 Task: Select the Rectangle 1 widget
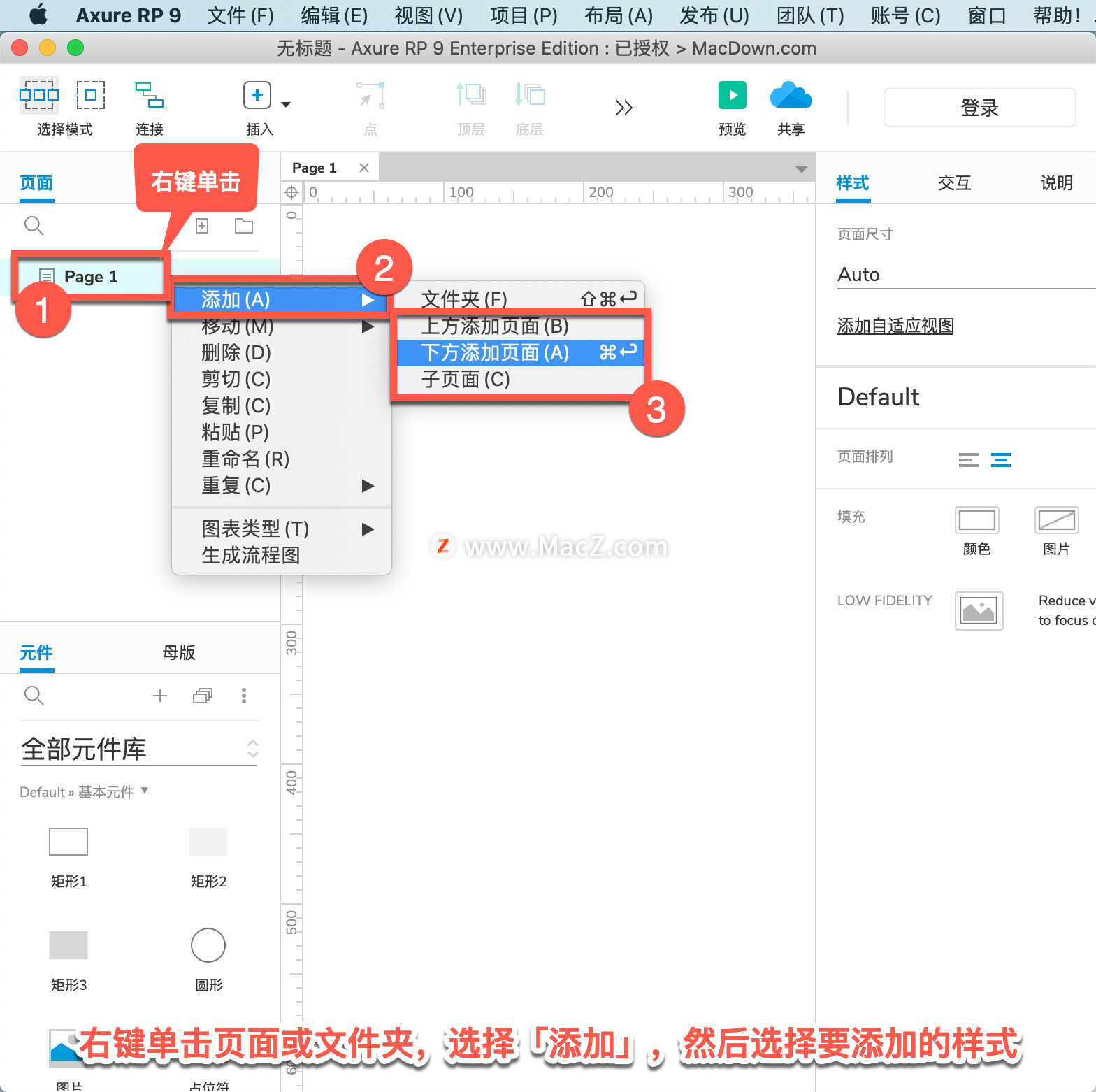coord(68,842)
